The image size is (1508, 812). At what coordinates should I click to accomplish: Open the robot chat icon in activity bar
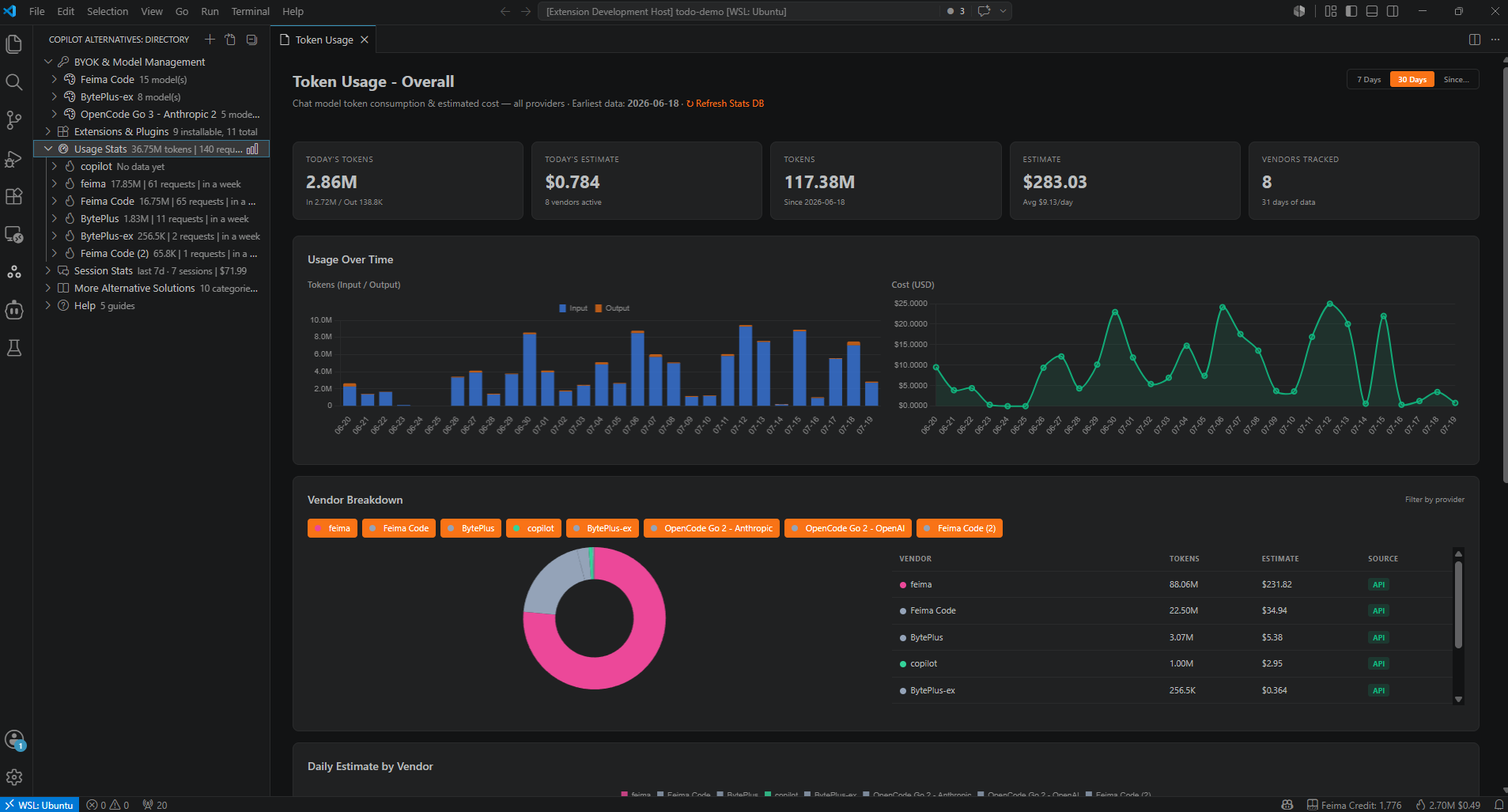[x=14, y=310]
